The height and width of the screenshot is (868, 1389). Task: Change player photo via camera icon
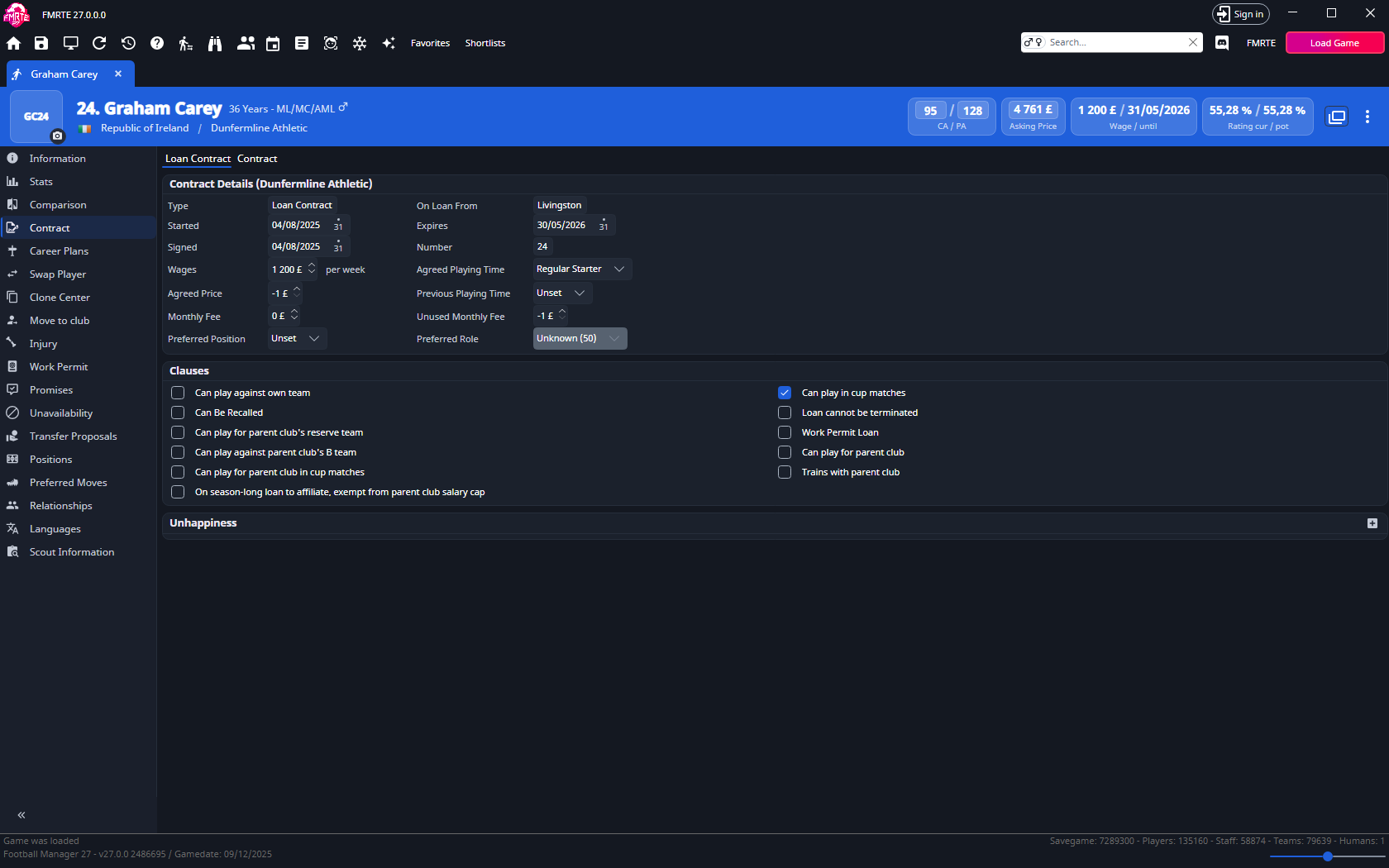57,136
